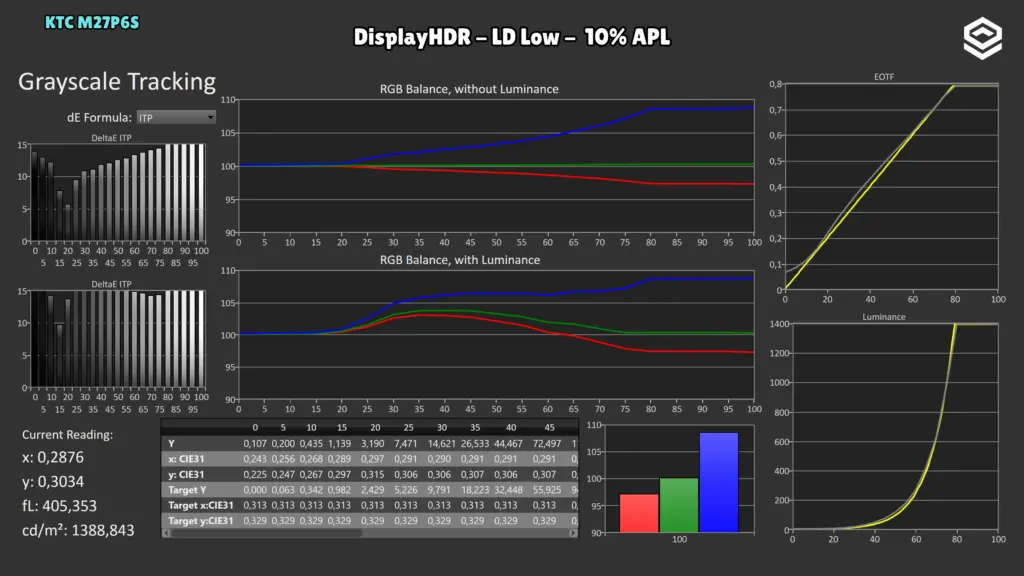
Task: Click the KTC M27P6S label
Action: coord(92,23)
